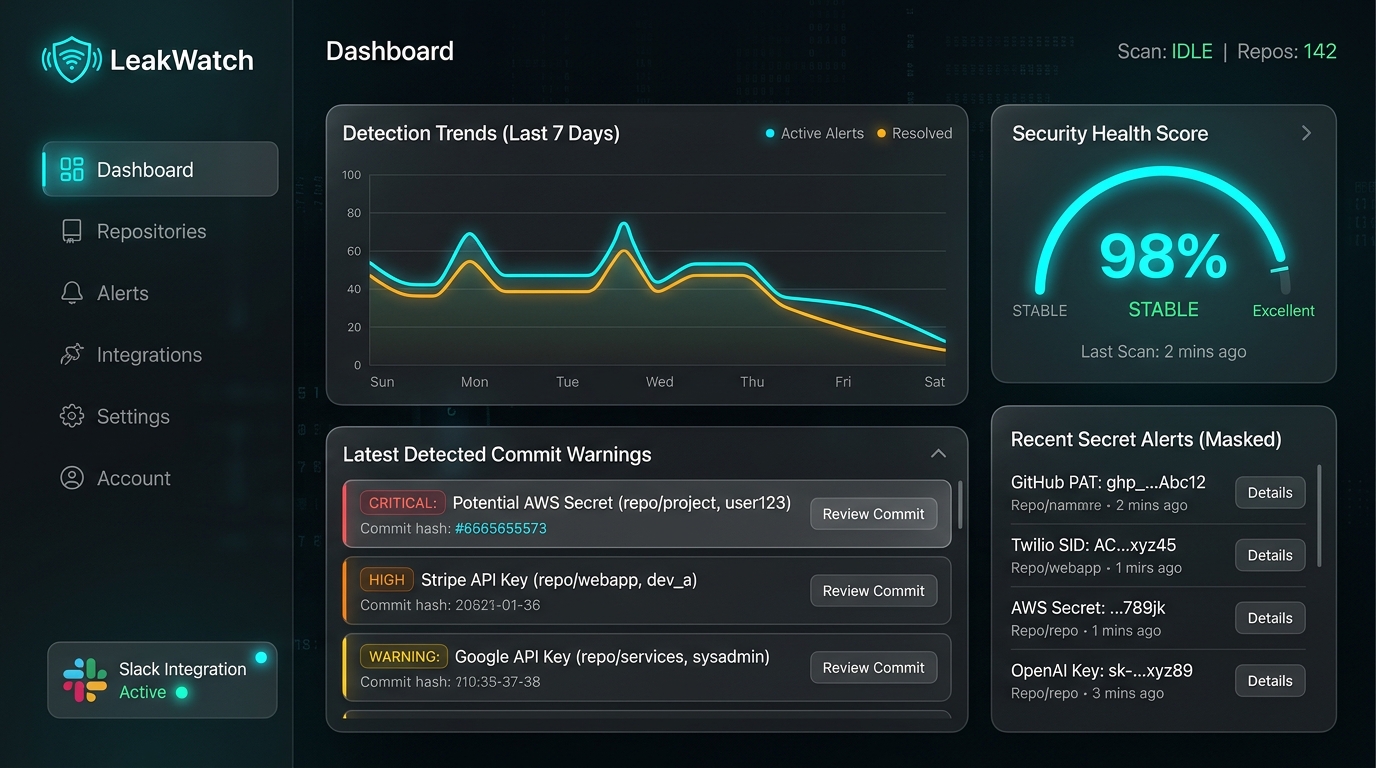Viewport: 1376px width, 768px height.
Task: Collapse the Latest Detected Commit Warnings panel
Action: [938, 454]
